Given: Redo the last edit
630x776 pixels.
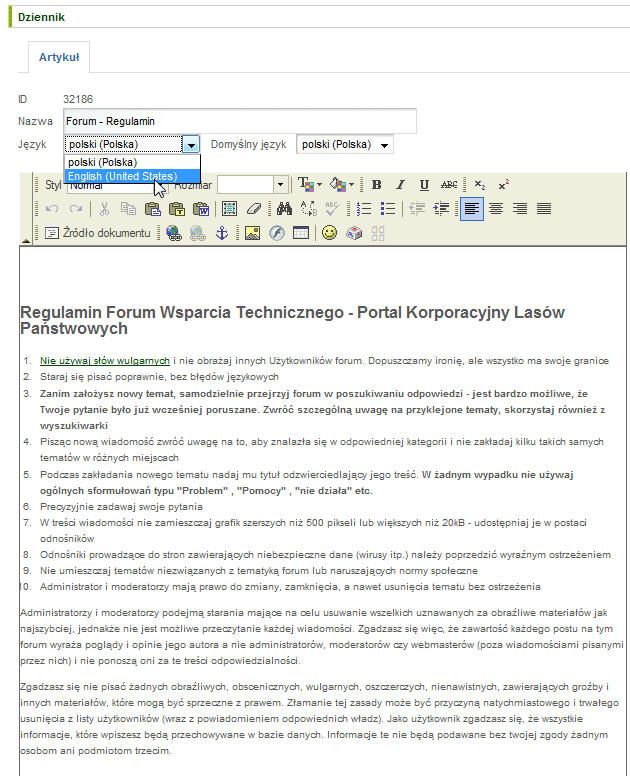Looking at the screenshot, I should click(x=76, y=209).
